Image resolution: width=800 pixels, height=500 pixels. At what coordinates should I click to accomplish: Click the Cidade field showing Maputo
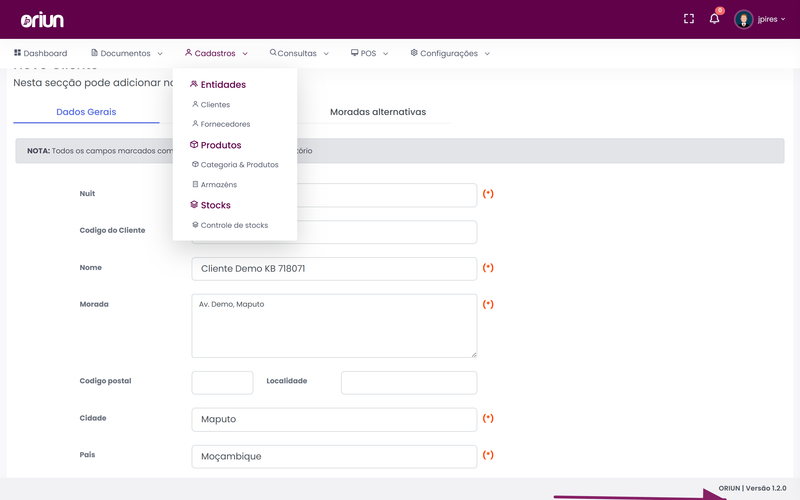pyautogui.click(x=334, y=419)
